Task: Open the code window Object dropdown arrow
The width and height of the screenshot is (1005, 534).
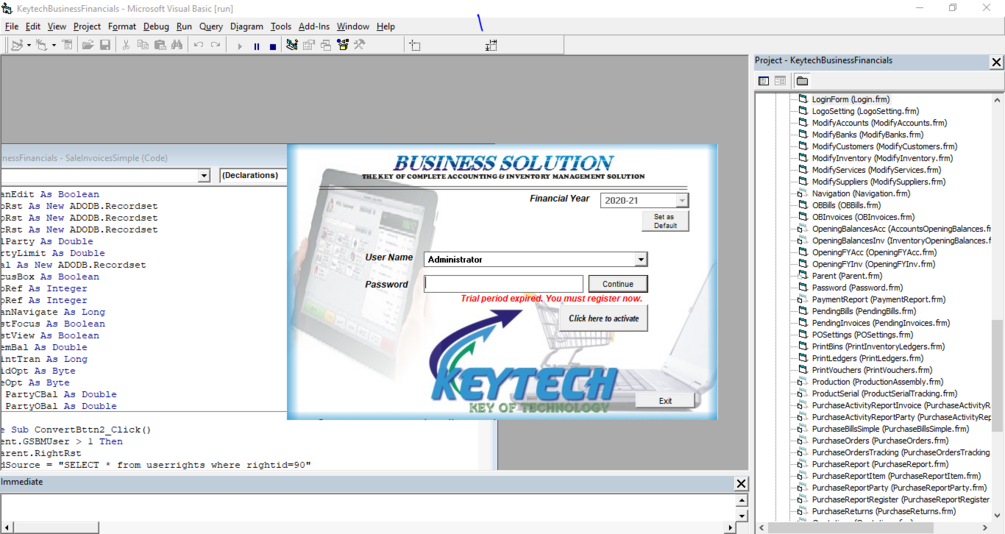Action: click(x=204, y=176)
